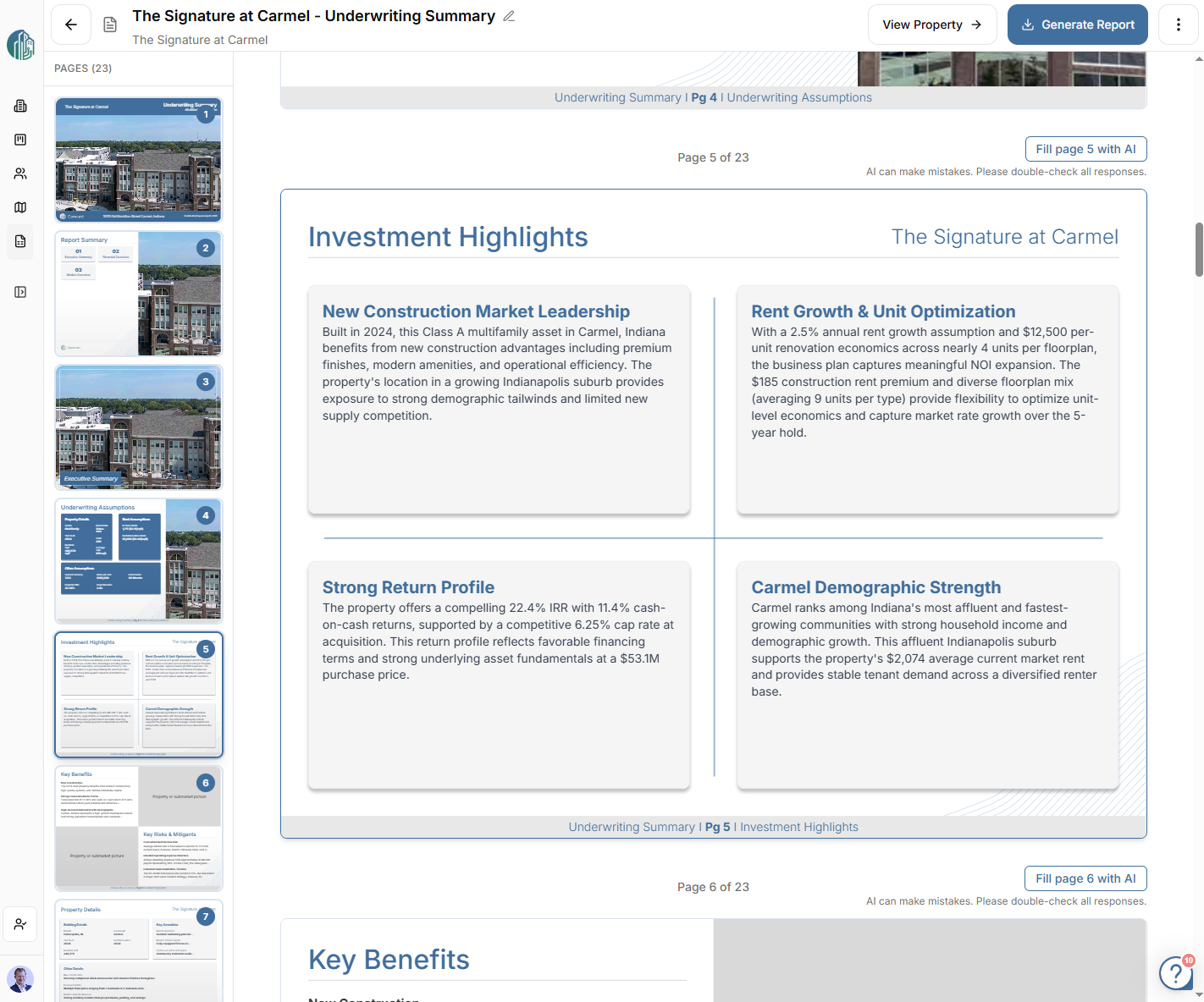Click the Generate Report button

click(x=1078, y=25)
